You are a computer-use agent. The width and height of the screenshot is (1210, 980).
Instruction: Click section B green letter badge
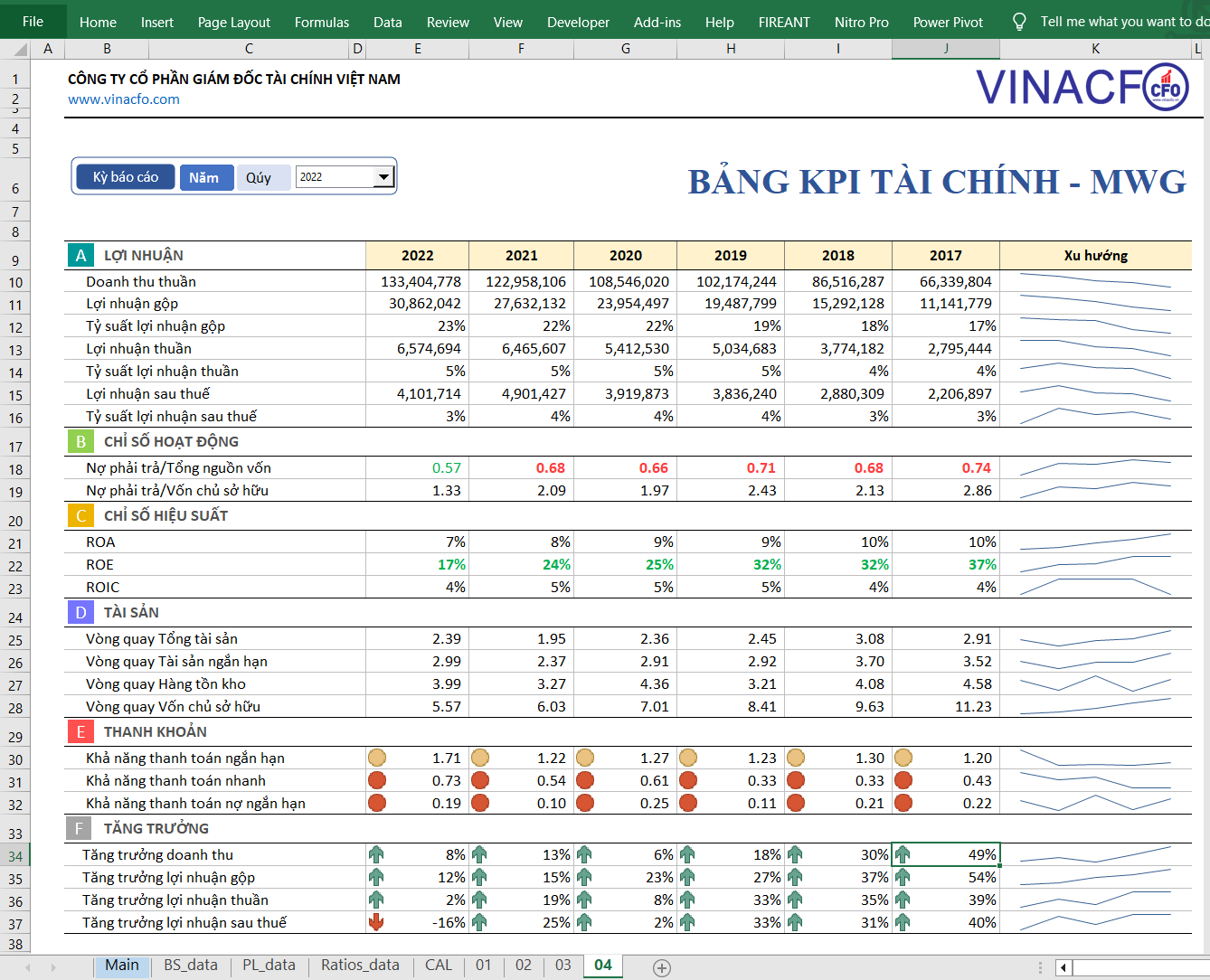click(x=80, y=441)
